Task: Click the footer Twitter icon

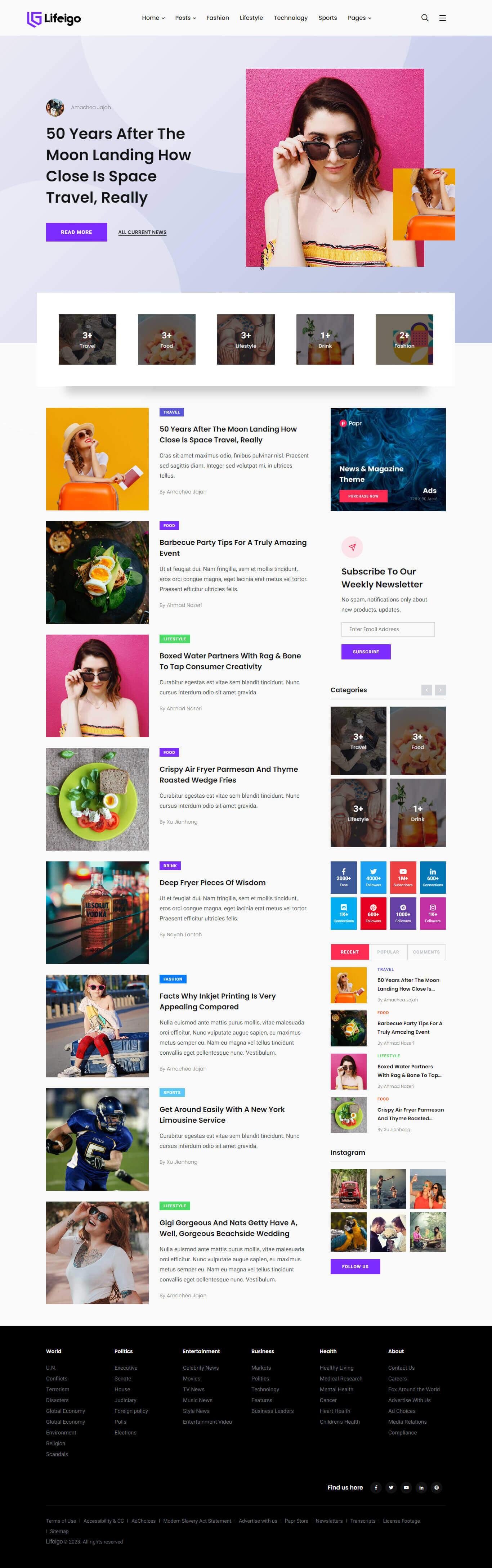Action: 391,1487
